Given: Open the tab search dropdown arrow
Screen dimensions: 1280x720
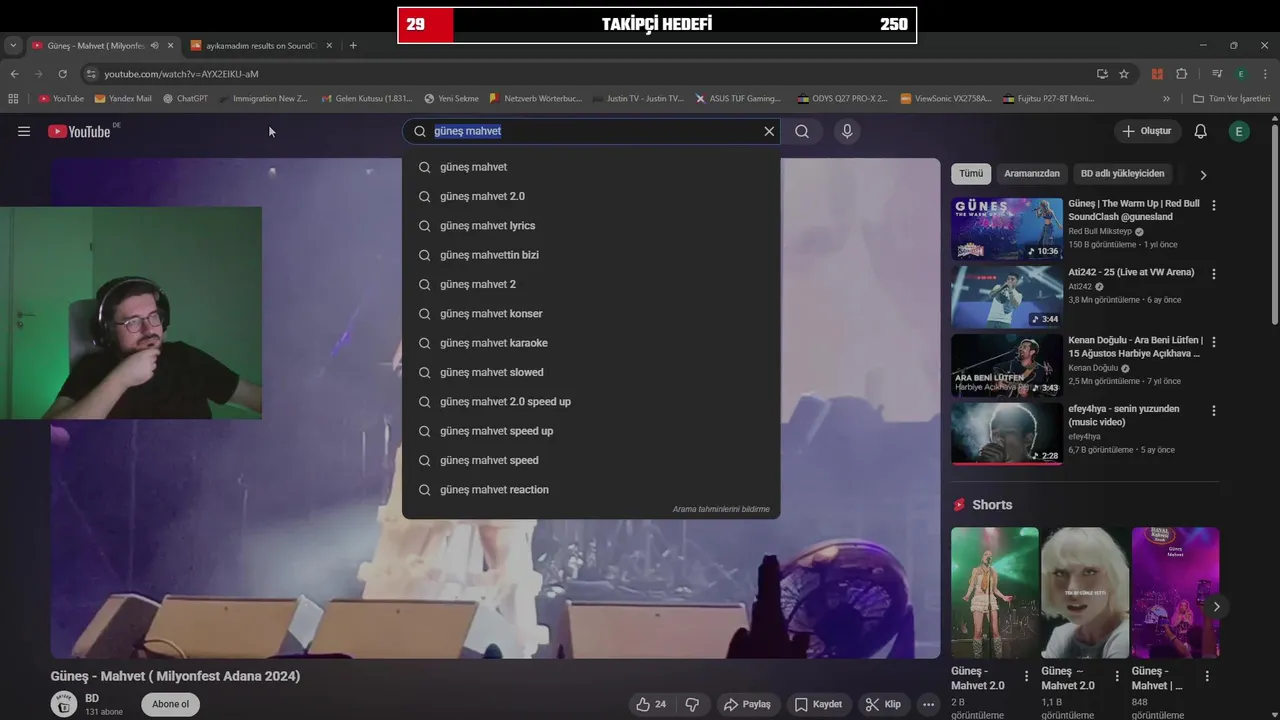Looking at the screenshot, I should click(13, 45).
